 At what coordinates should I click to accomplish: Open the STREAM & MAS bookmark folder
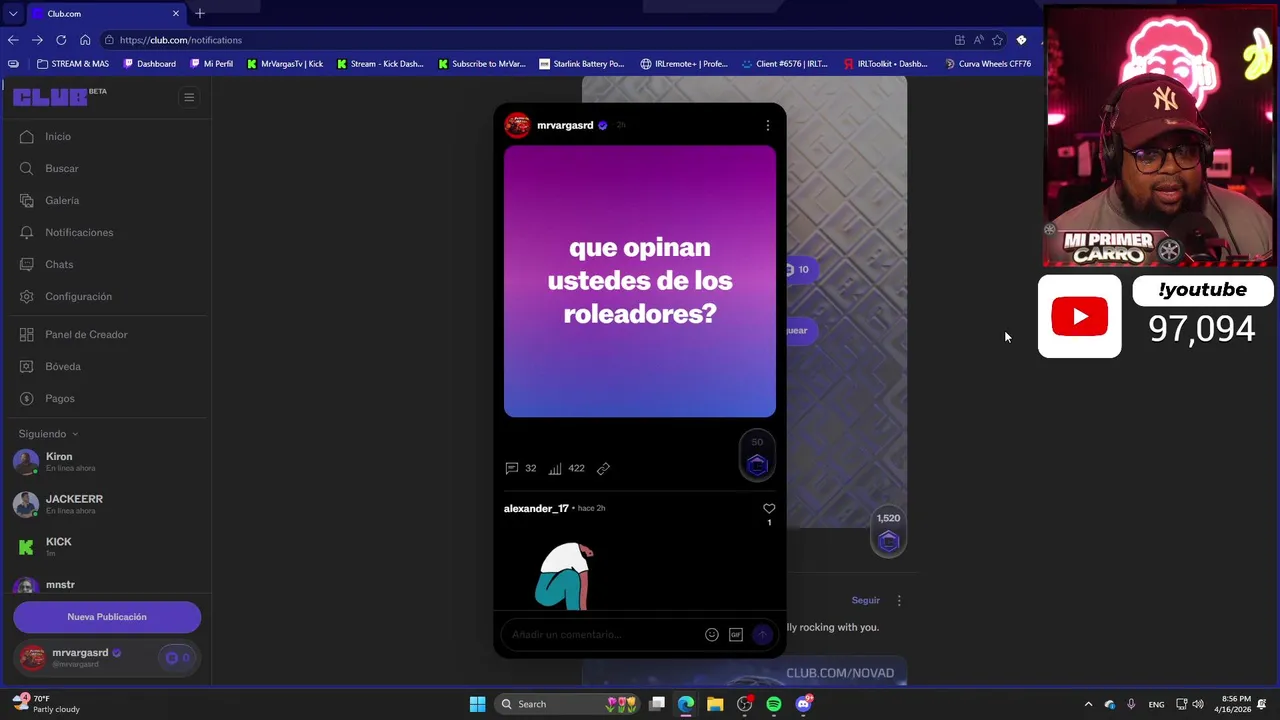click(73, 64)
